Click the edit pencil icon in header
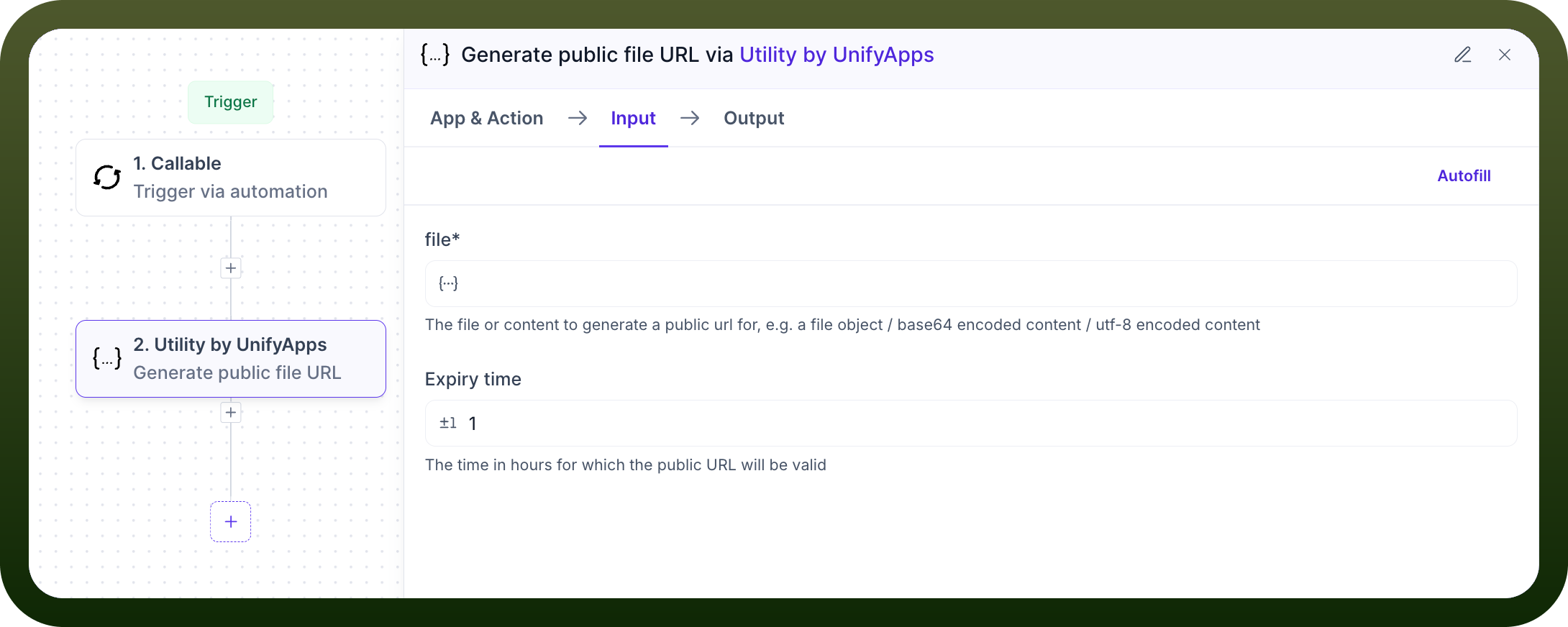 point(1463,55)
